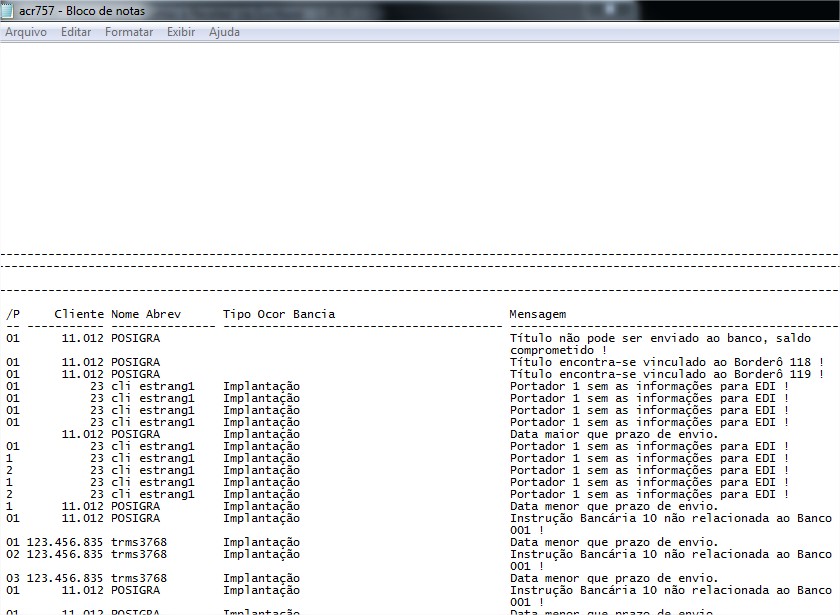The image size is (840, 615).
Task: Open the Formatar menu
Action: point(129,32)
